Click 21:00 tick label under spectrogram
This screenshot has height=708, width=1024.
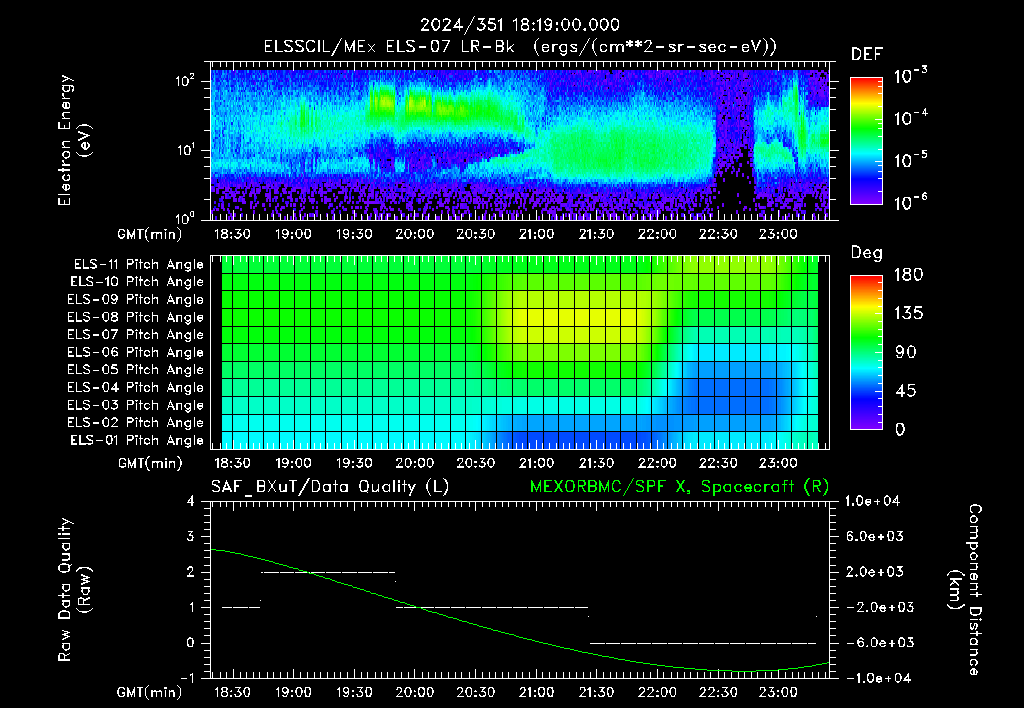[536, 234]
